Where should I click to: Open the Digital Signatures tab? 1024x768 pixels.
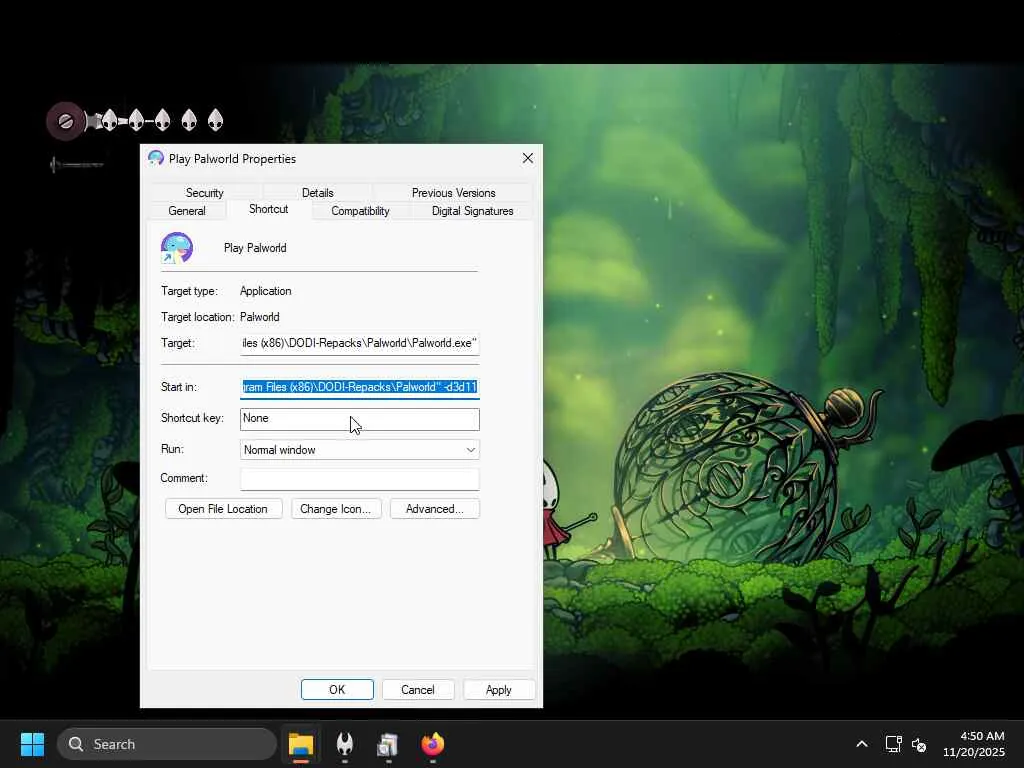[x=472, y=211]
